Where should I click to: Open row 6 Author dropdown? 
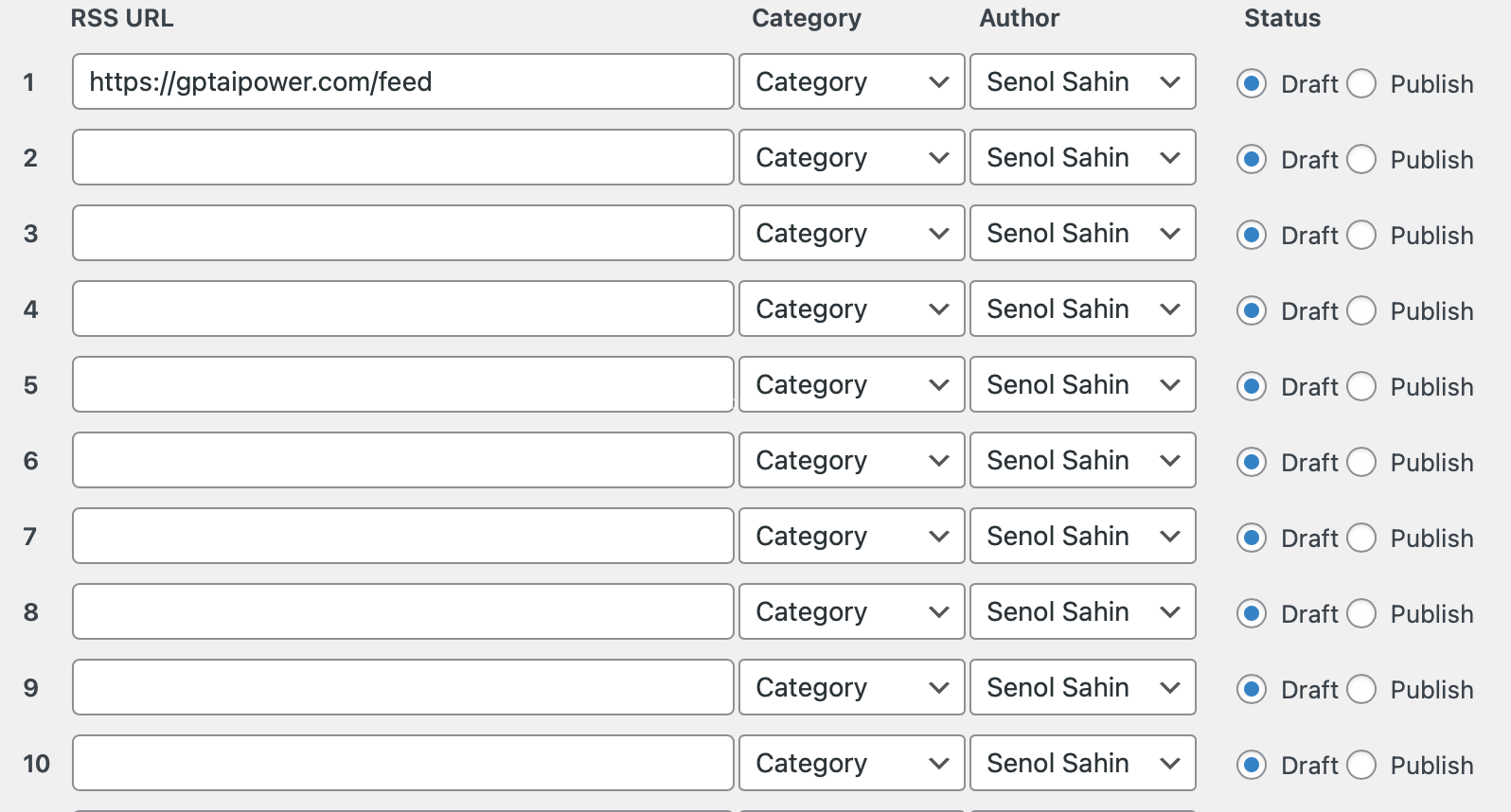1082,461
